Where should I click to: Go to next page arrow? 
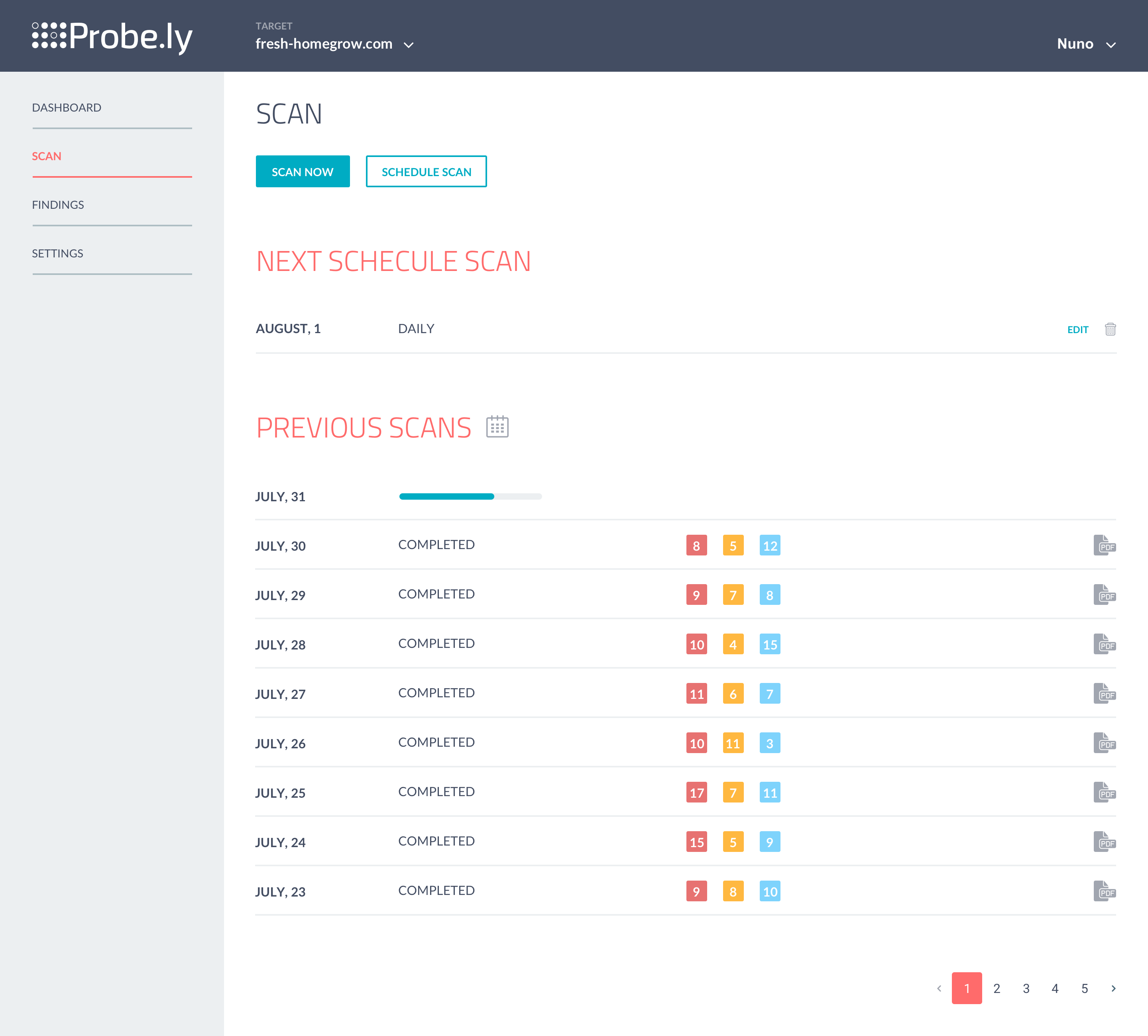click(x=1113, y=989)
